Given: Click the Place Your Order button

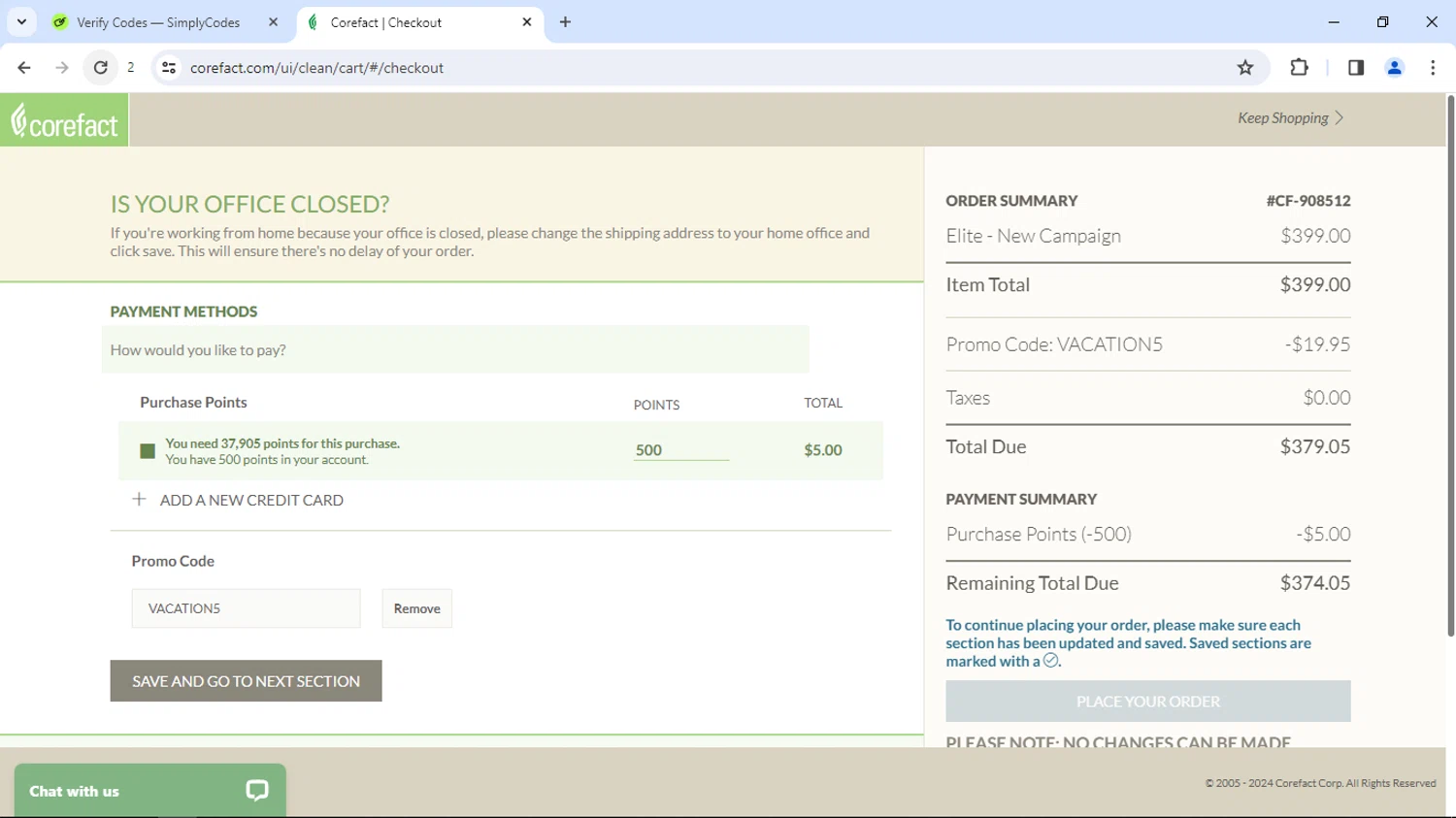Looking at the screenshot, I should click(x=1148, y=702).
